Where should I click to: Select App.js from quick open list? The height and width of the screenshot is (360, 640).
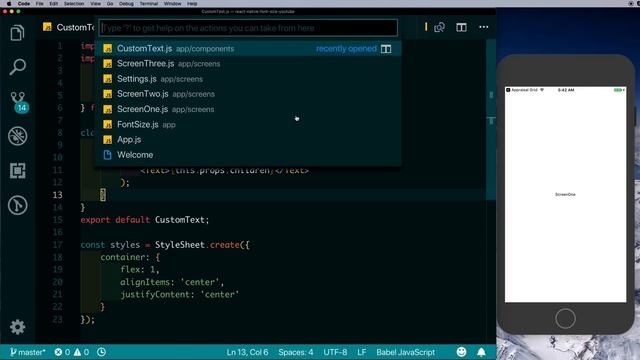point(248,140)
